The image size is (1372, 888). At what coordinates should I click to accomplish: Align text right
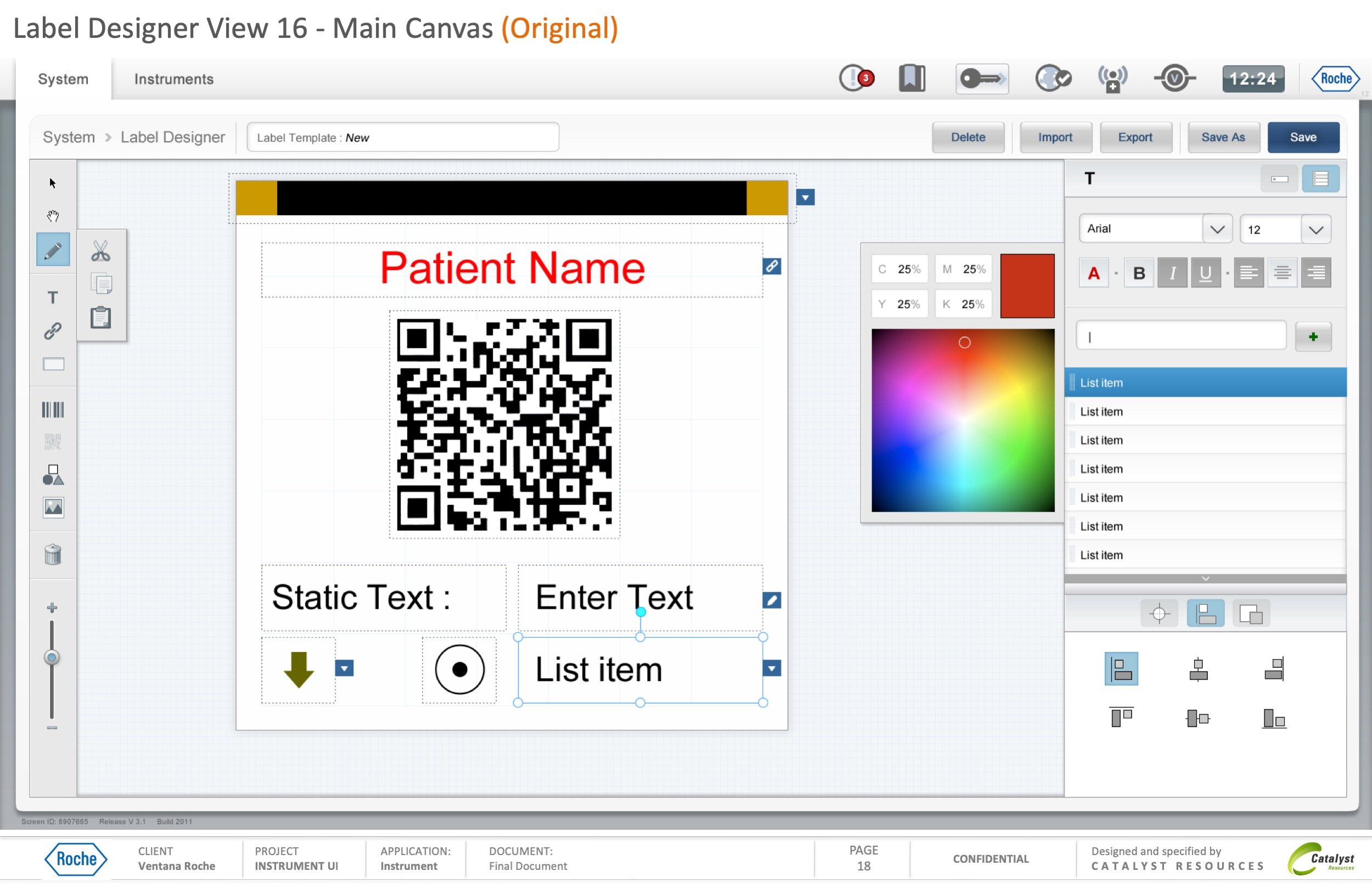(1316, 273)
